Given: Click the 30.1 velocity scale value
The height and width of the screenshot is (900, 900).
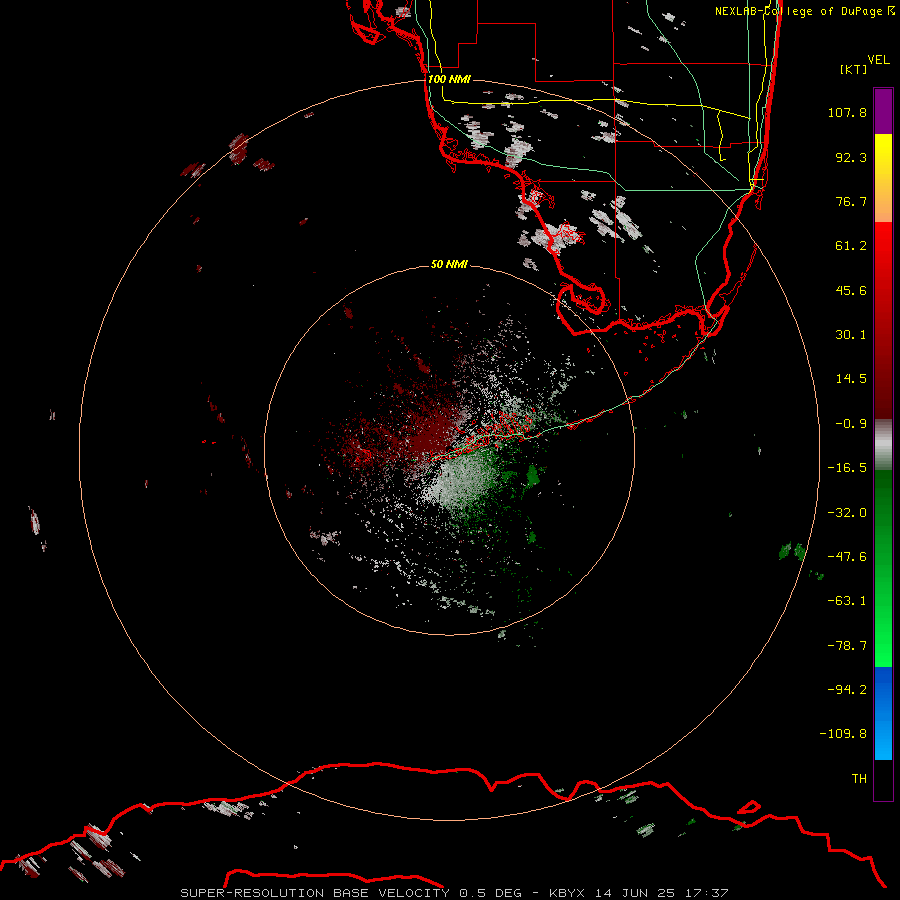Looking at the screenshot, I should (851, 335).
